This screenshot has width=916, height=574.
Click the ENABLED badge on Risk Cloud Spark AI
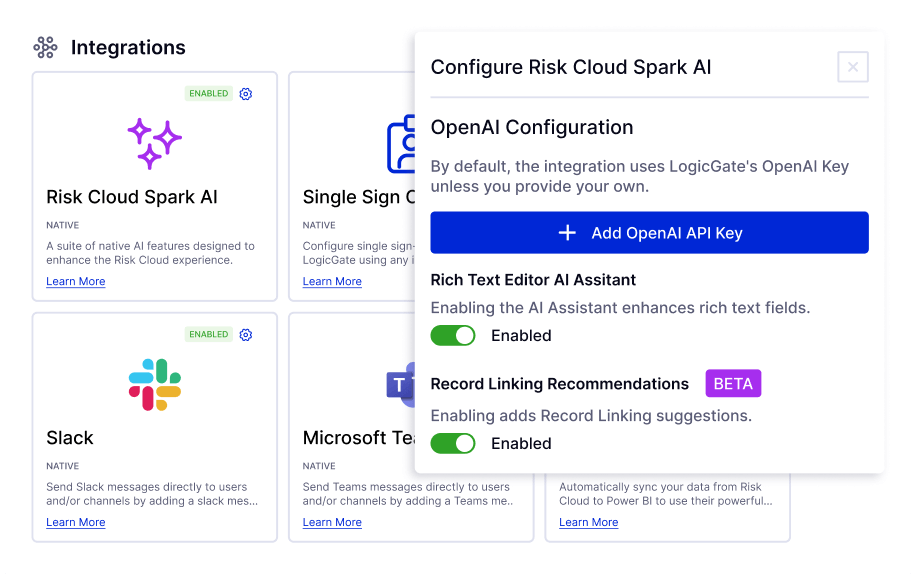(208, 94)
